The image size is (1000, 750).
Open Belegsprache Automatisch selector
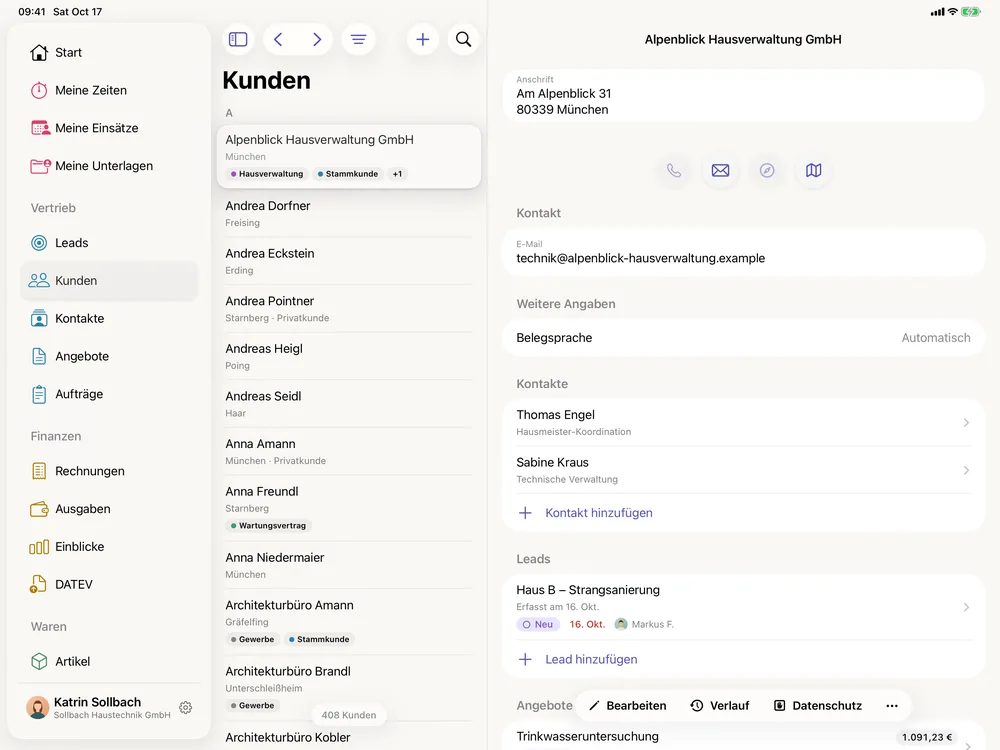pos(743,338)
